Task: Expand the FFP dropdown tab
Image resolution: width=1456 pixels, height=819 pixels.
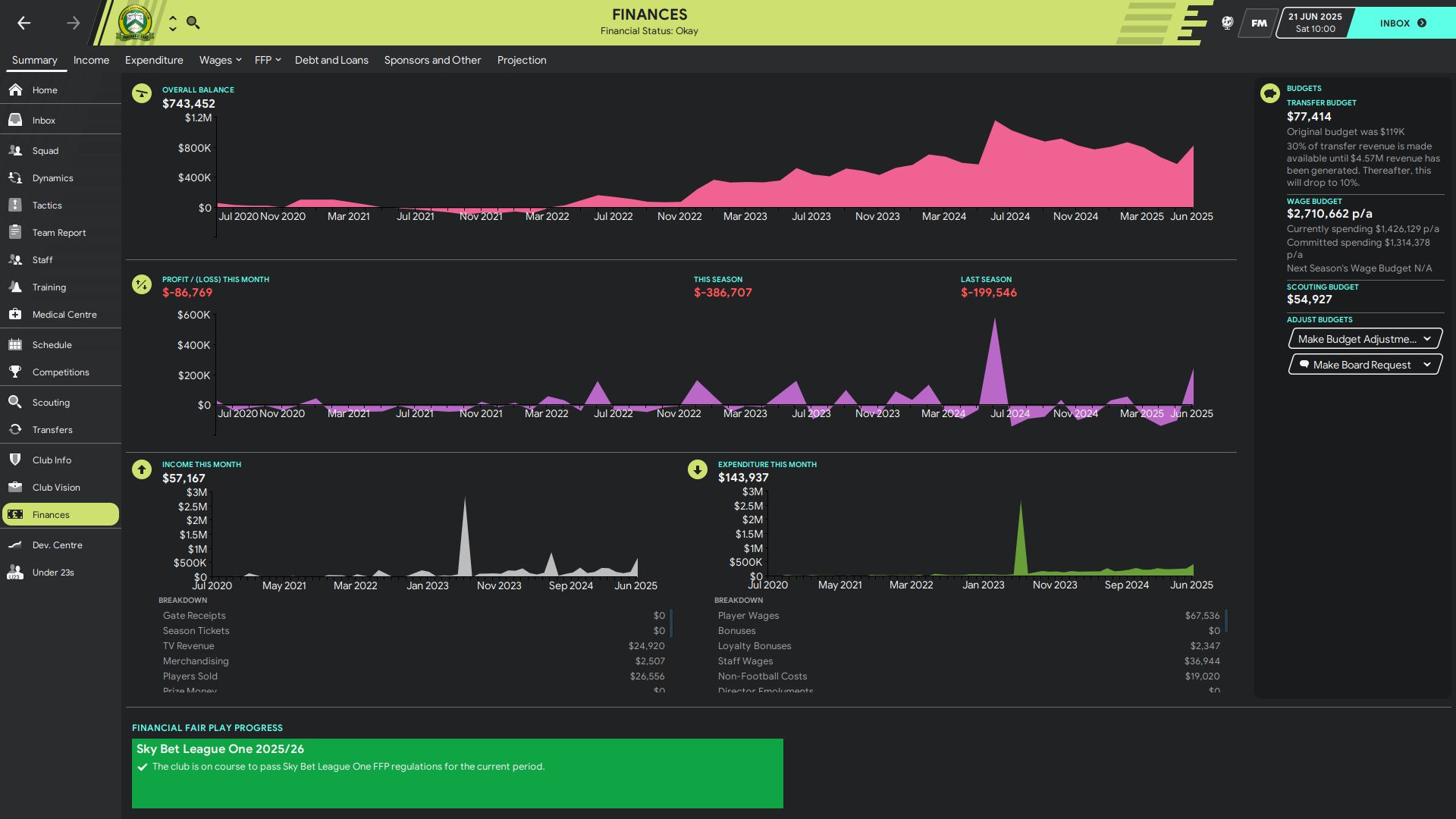Action: pyautogui.click(x=268, y=60)
